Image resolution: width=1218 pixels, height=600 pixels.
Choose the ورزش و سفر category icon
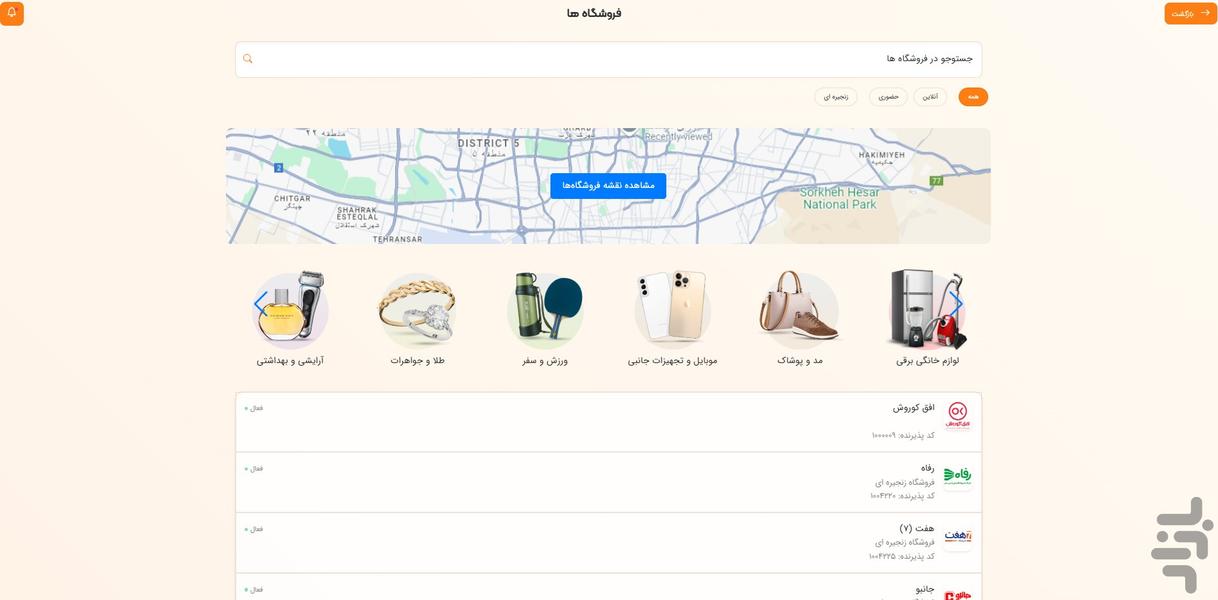tap(545, 309)
